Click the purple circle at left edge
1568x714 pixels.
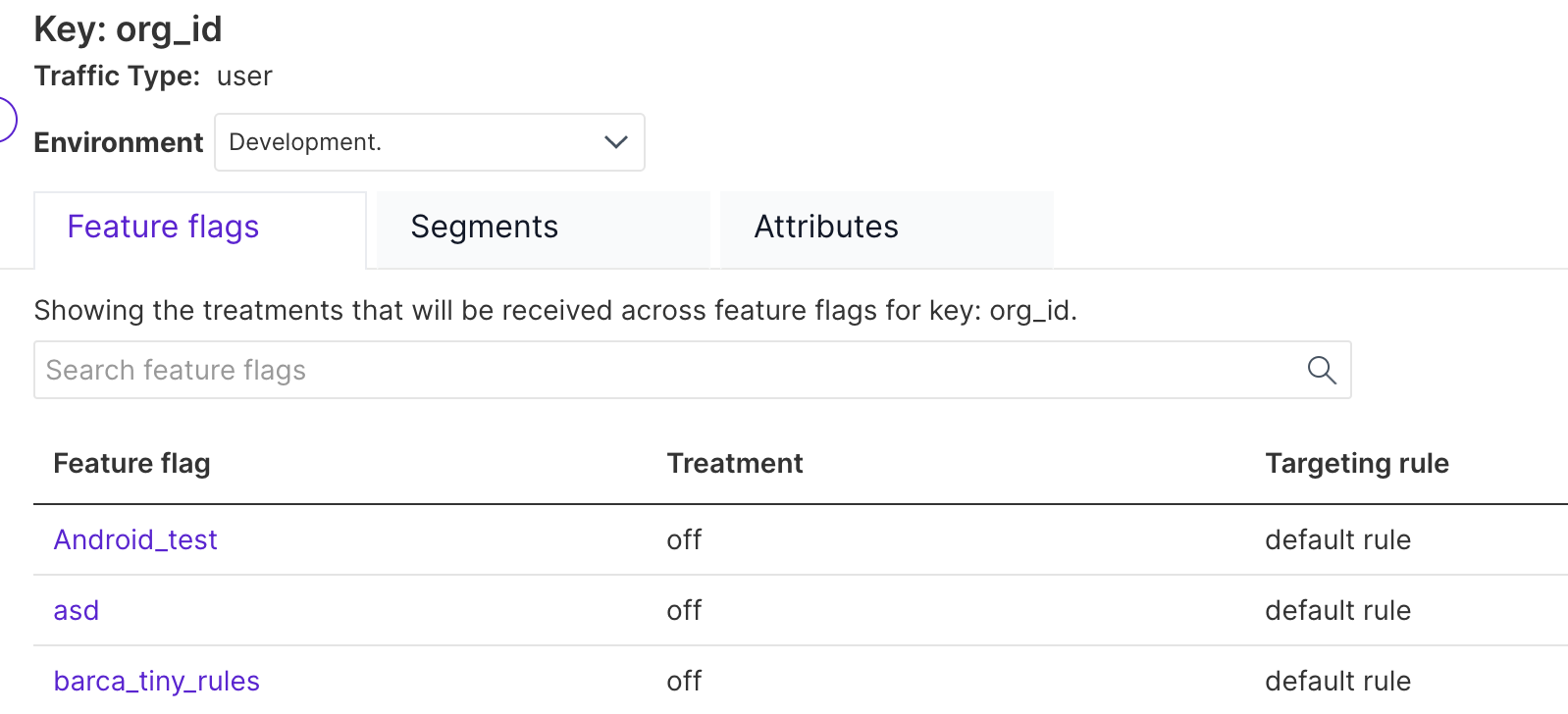coord(6,120)
